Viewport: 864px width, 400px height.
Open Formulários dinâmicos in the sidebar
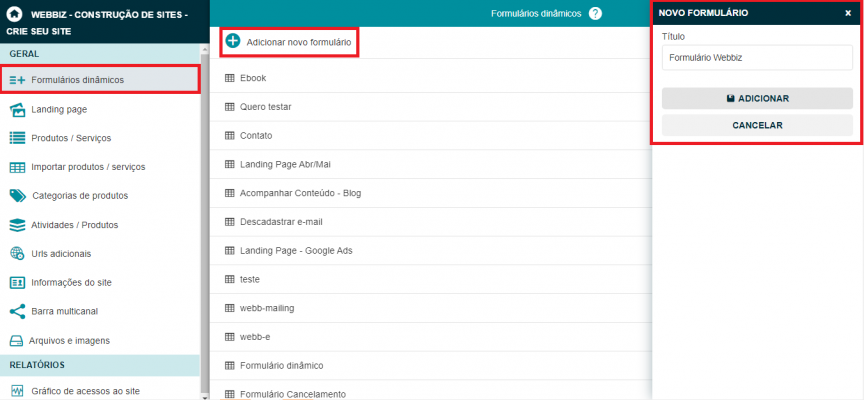pos(78,80)
